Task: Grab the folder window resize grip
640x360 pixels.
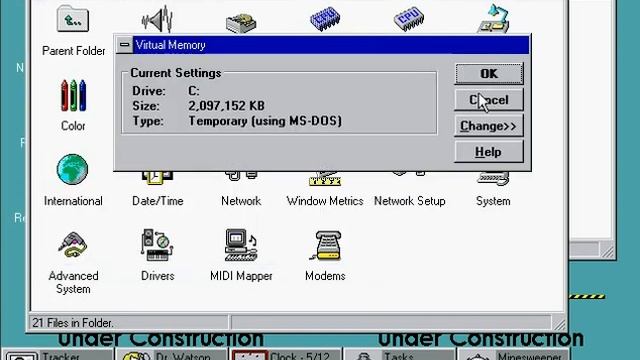Action: click(560, 324)
